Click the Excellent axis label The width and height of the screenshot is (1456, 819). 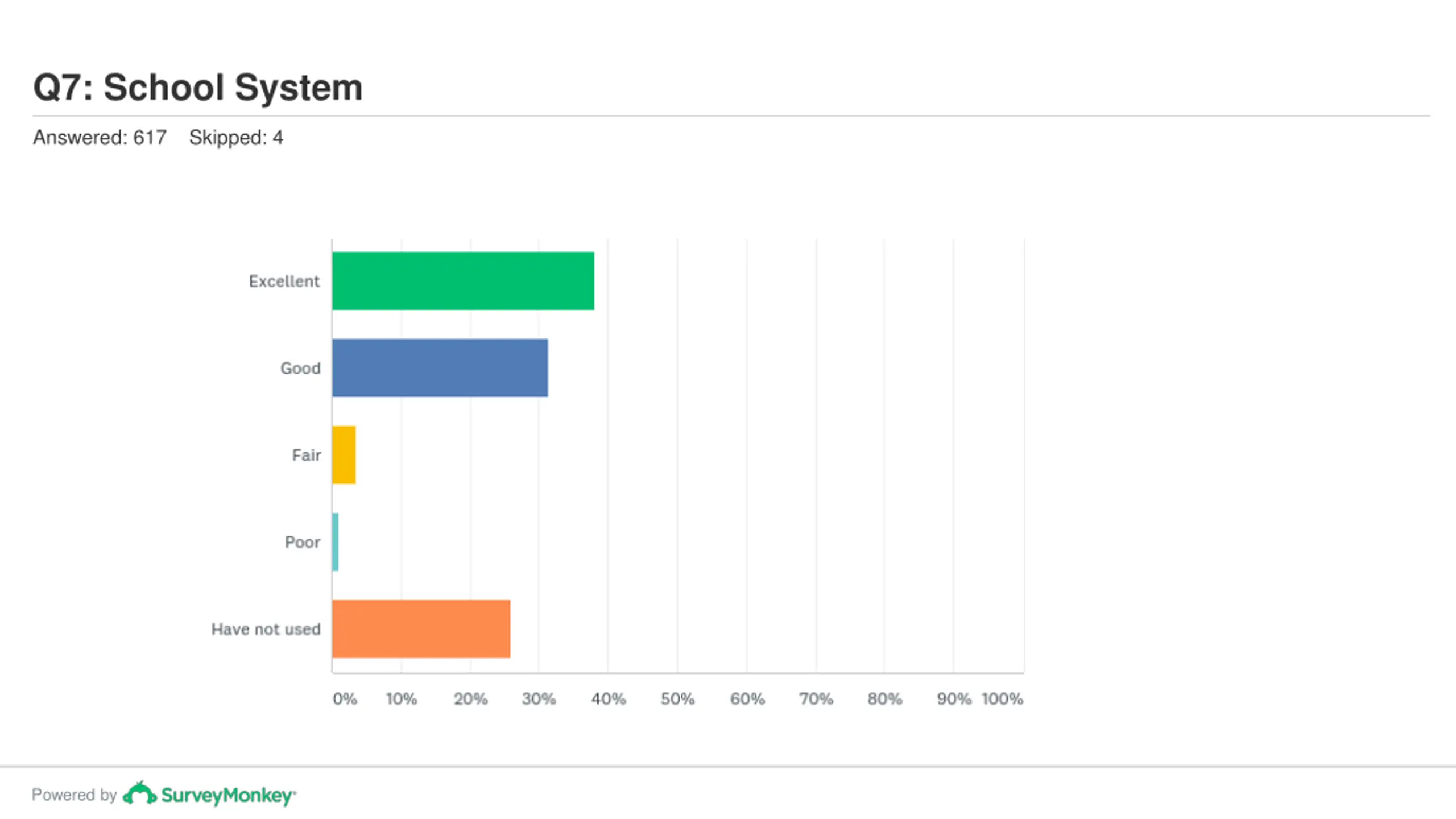284,281
